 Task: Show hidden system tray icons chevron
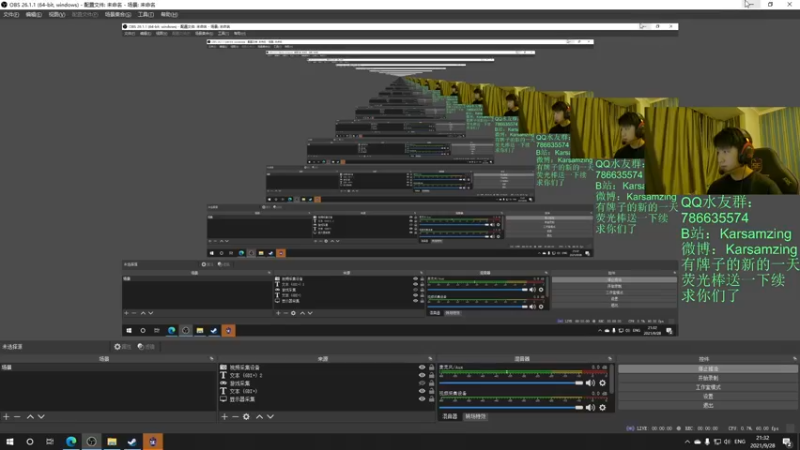coord(687,442)
